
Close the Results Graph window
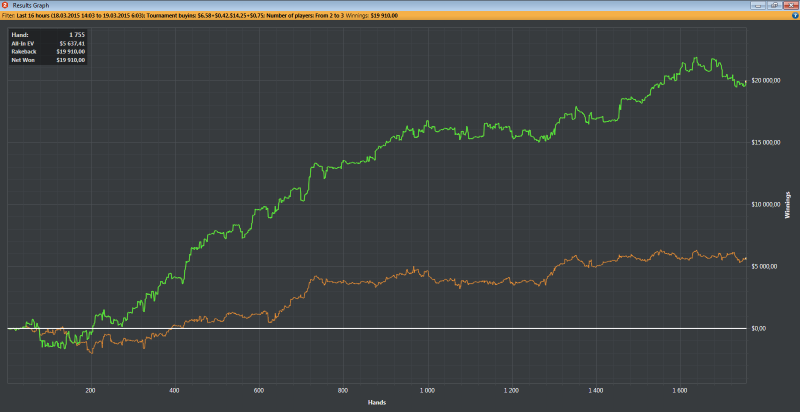790,5
